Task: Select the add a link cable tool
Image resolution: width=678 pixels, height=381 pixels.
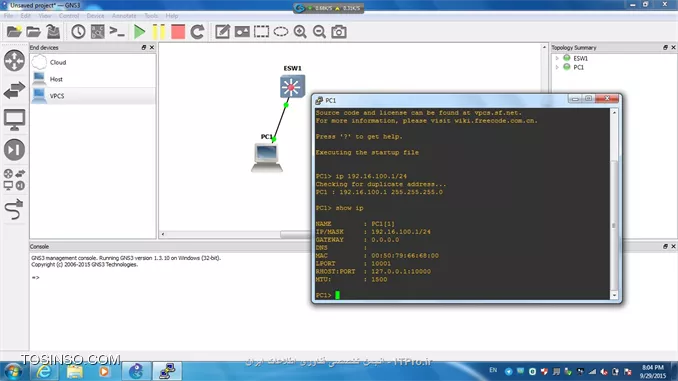Action: click(x=14, y=209)
